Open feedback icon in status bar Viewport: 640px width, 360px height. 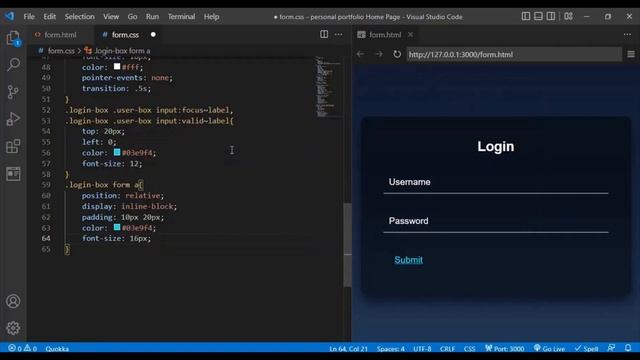[x=611, y=348]
